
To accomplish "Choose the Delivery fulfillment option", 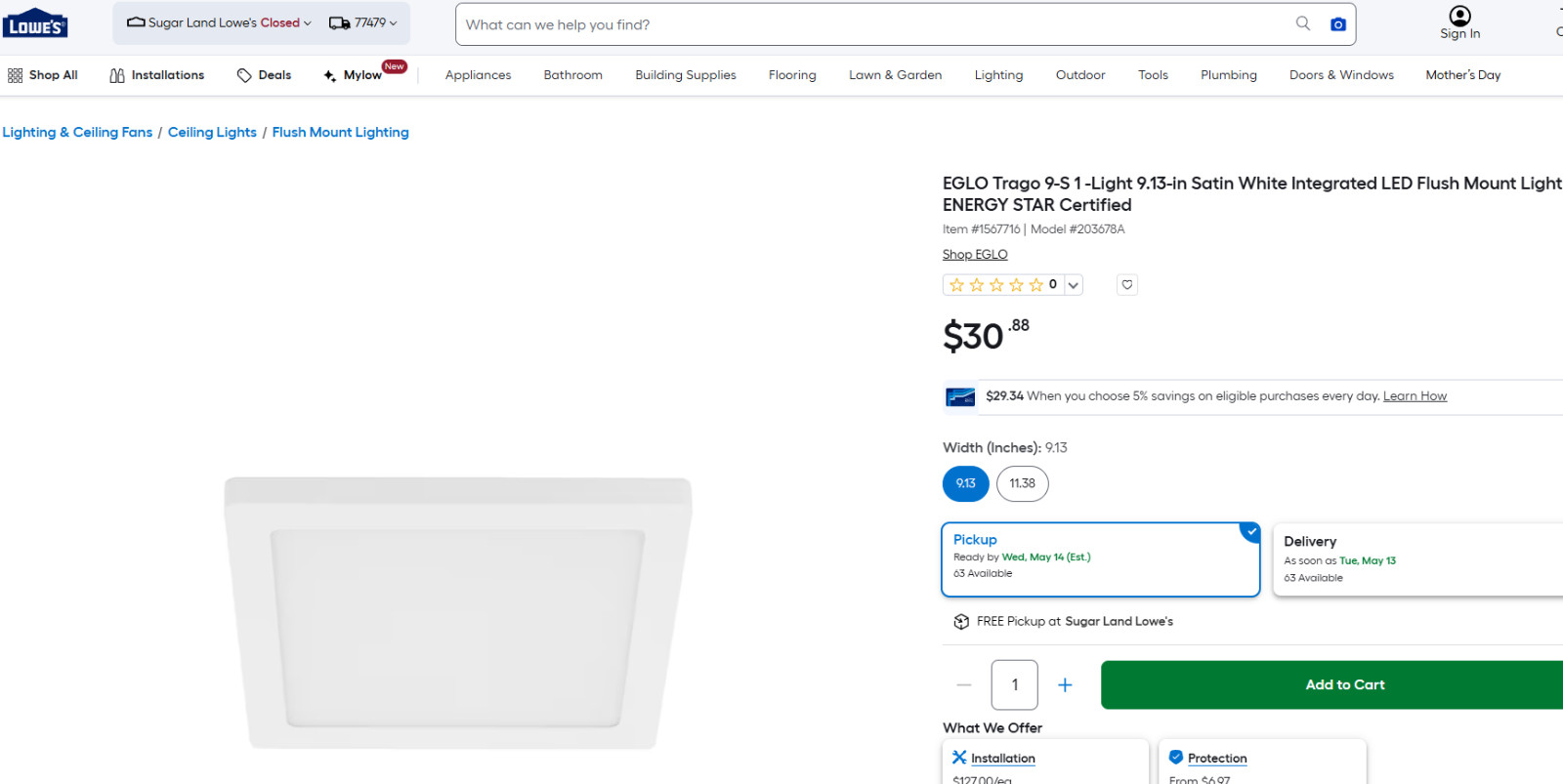I will (x=1416, y=559).
